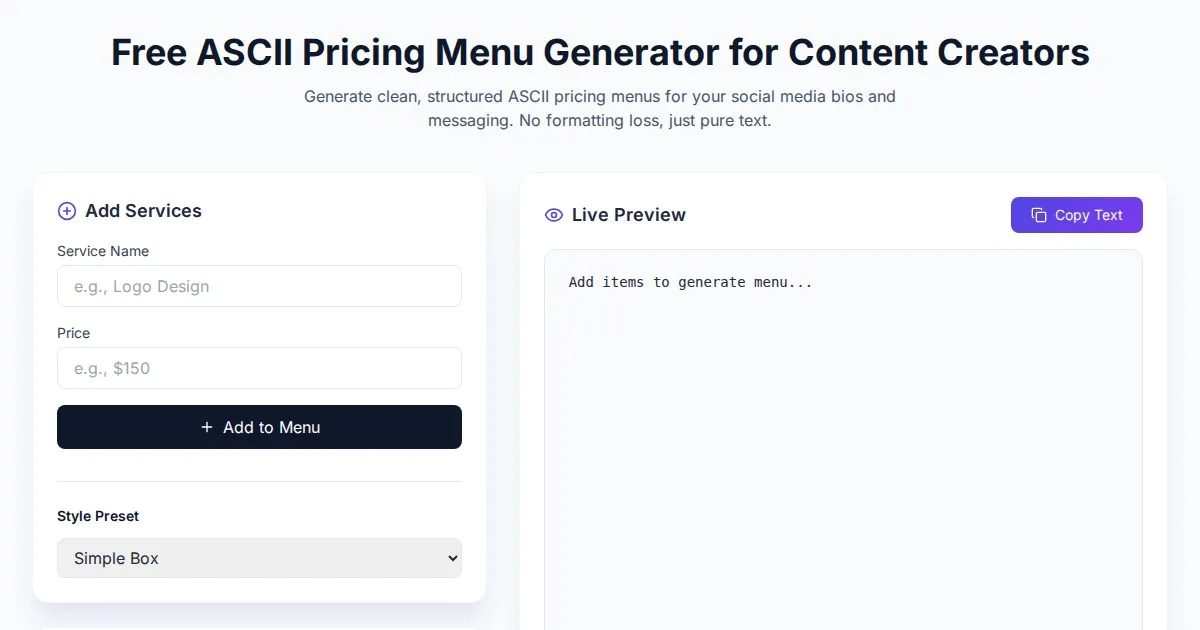Click the subtitle description under the title
Image resolution: width=1200 pixels, height=630 pixels.
pyautogui.click(x=600, y=109)
